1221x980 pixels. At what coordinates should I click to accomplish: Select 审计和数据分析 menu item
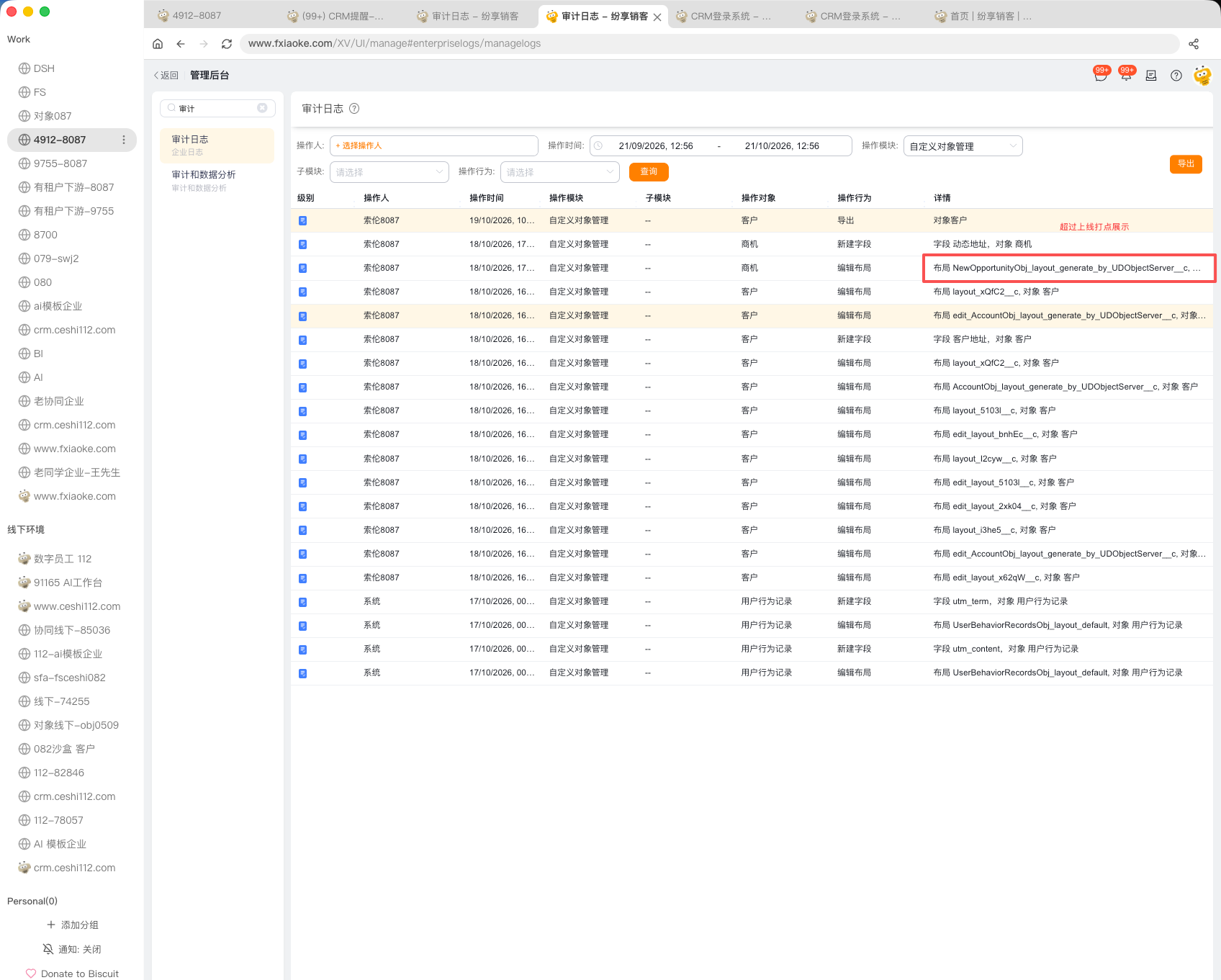217,181
